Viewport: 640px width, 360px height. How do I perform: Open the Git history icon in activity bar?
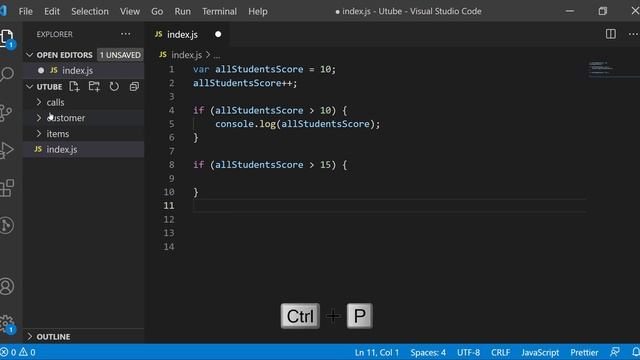(x=7, y=225)
